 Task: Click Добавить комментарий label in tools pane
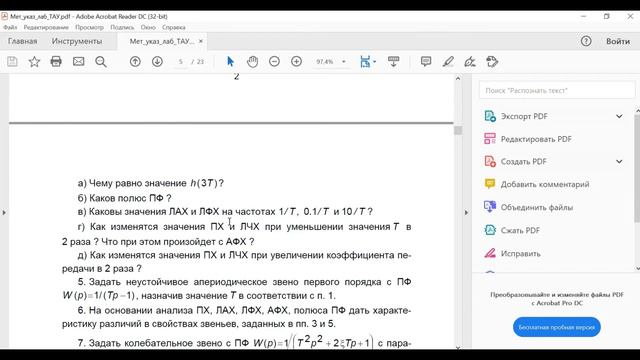coord(545,184)
